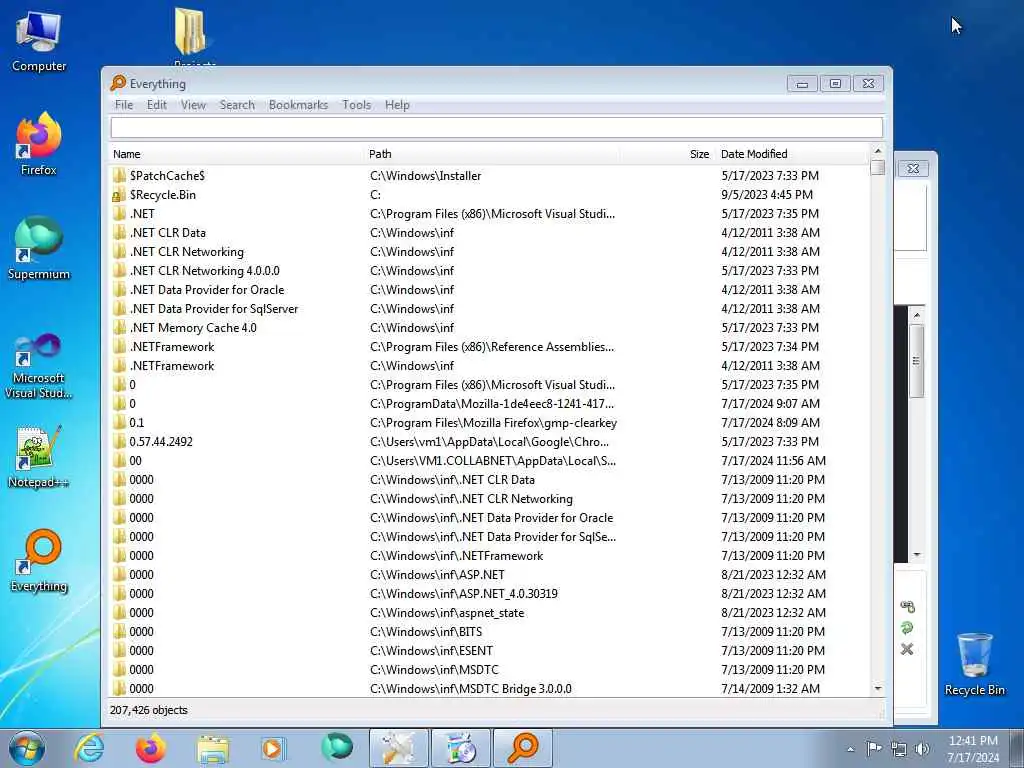Open the Supermium desktop shortcut
Screen dimensions: 1024x768
[39, 248]
